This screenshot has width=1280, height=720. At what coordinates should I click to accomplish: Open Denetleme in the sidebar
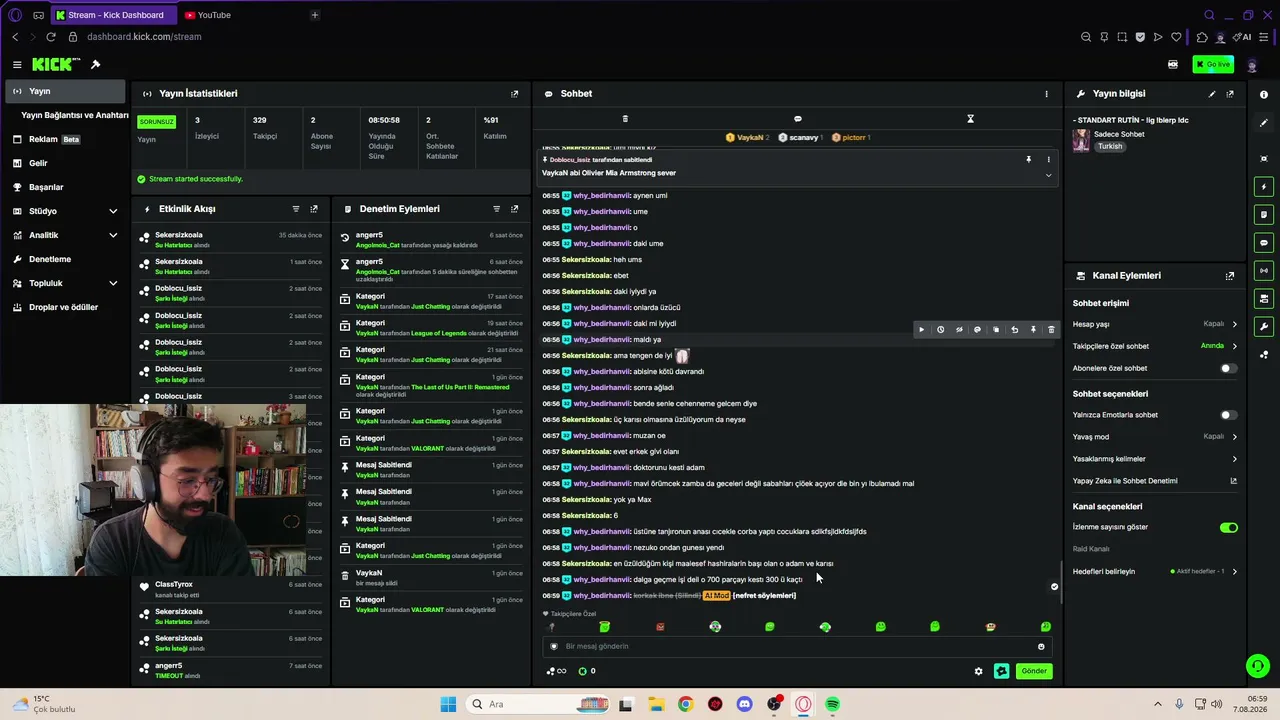(66, 259)
